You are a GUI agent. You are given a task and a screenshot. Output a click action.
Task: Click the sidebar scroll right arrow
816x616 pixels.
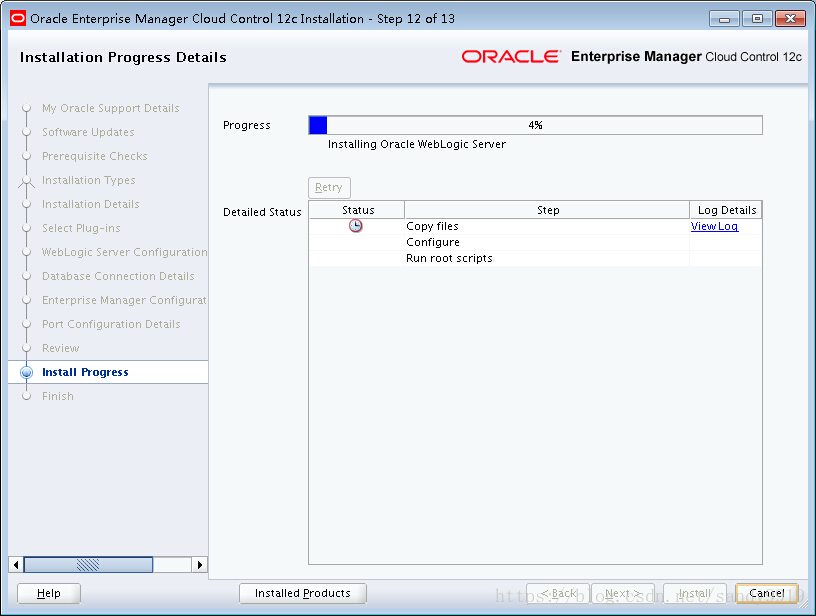coord(200,564)
